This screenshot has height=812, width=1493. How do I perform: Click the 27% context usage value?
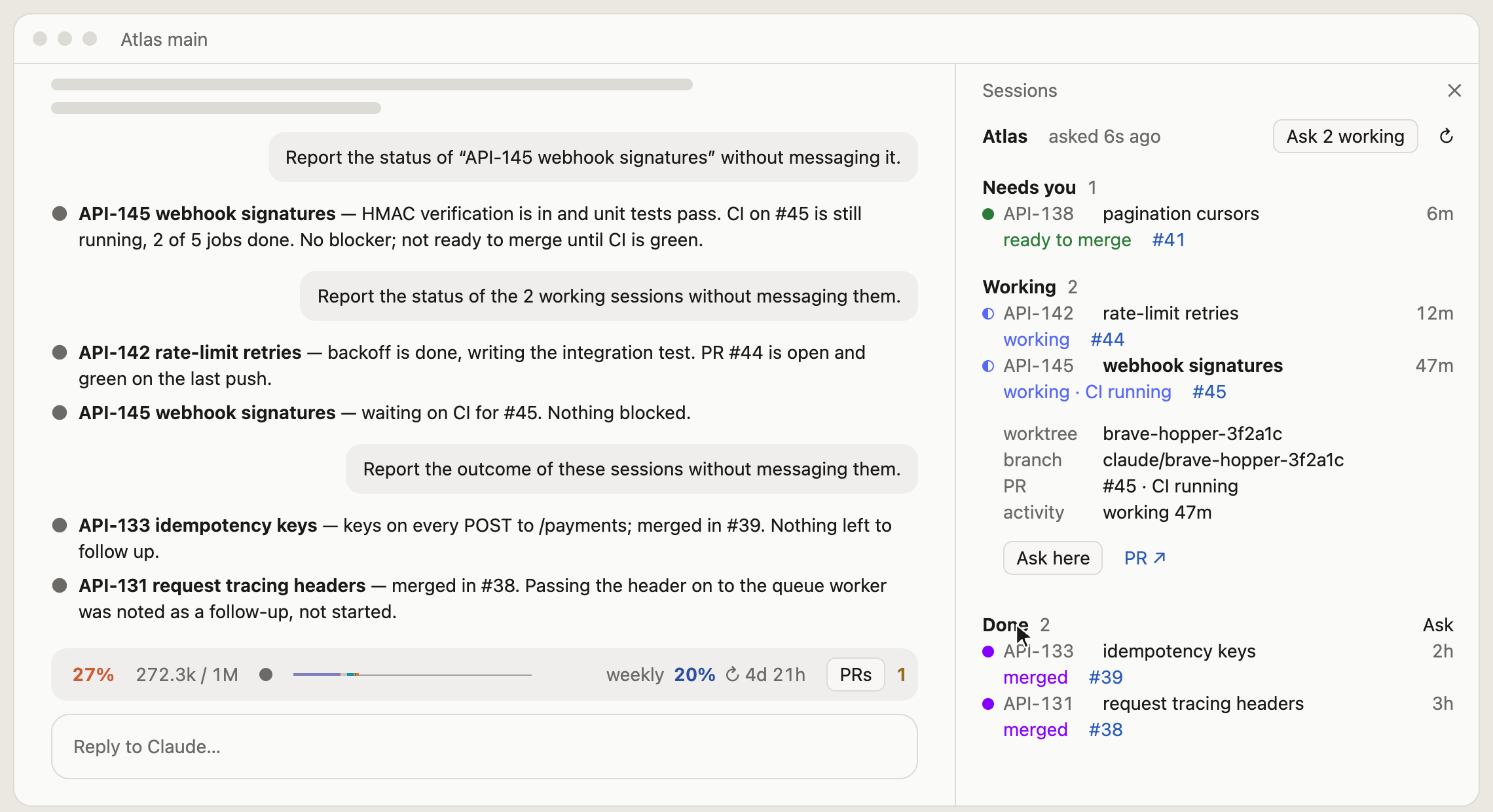tap(93, 674)
